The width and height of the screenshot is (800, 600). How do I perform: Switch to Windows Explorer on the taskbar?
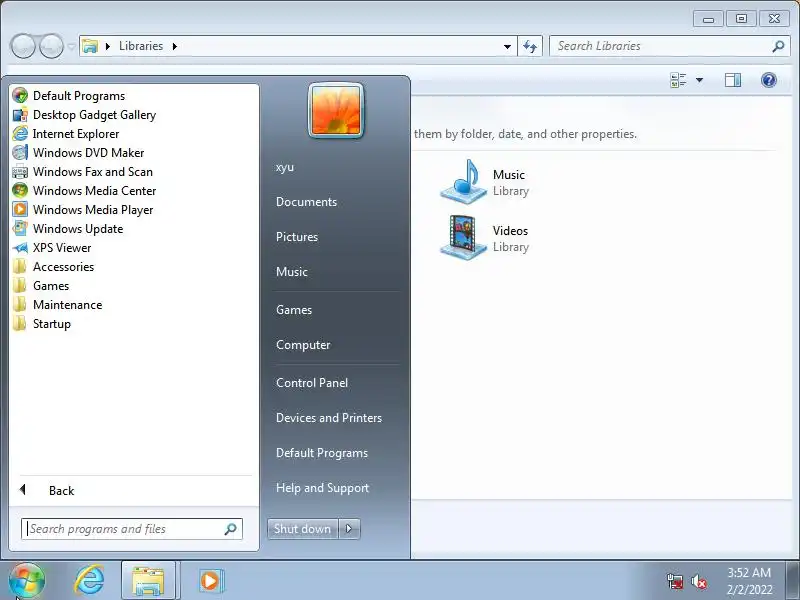(x=148, y=581)
